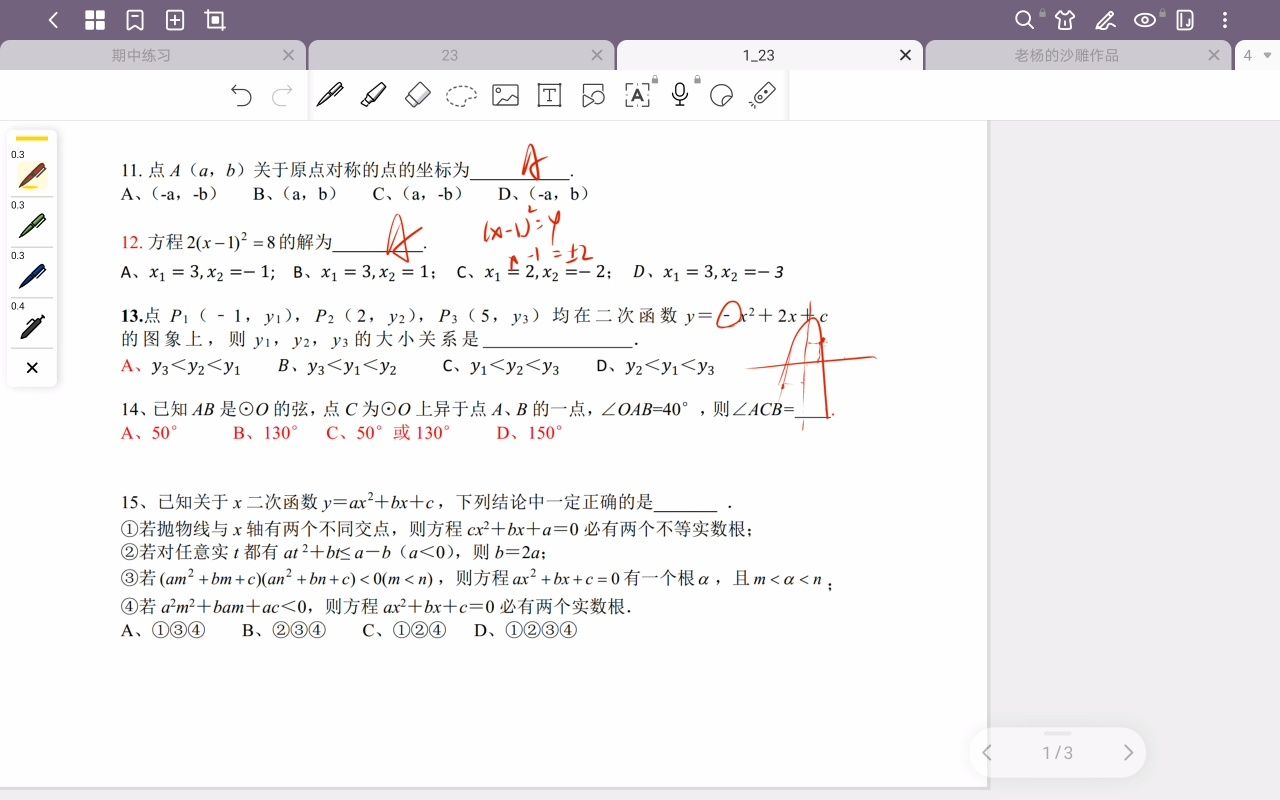Undo the last stroke
This screenshot has width=1280, height=800.
(241, 96)
